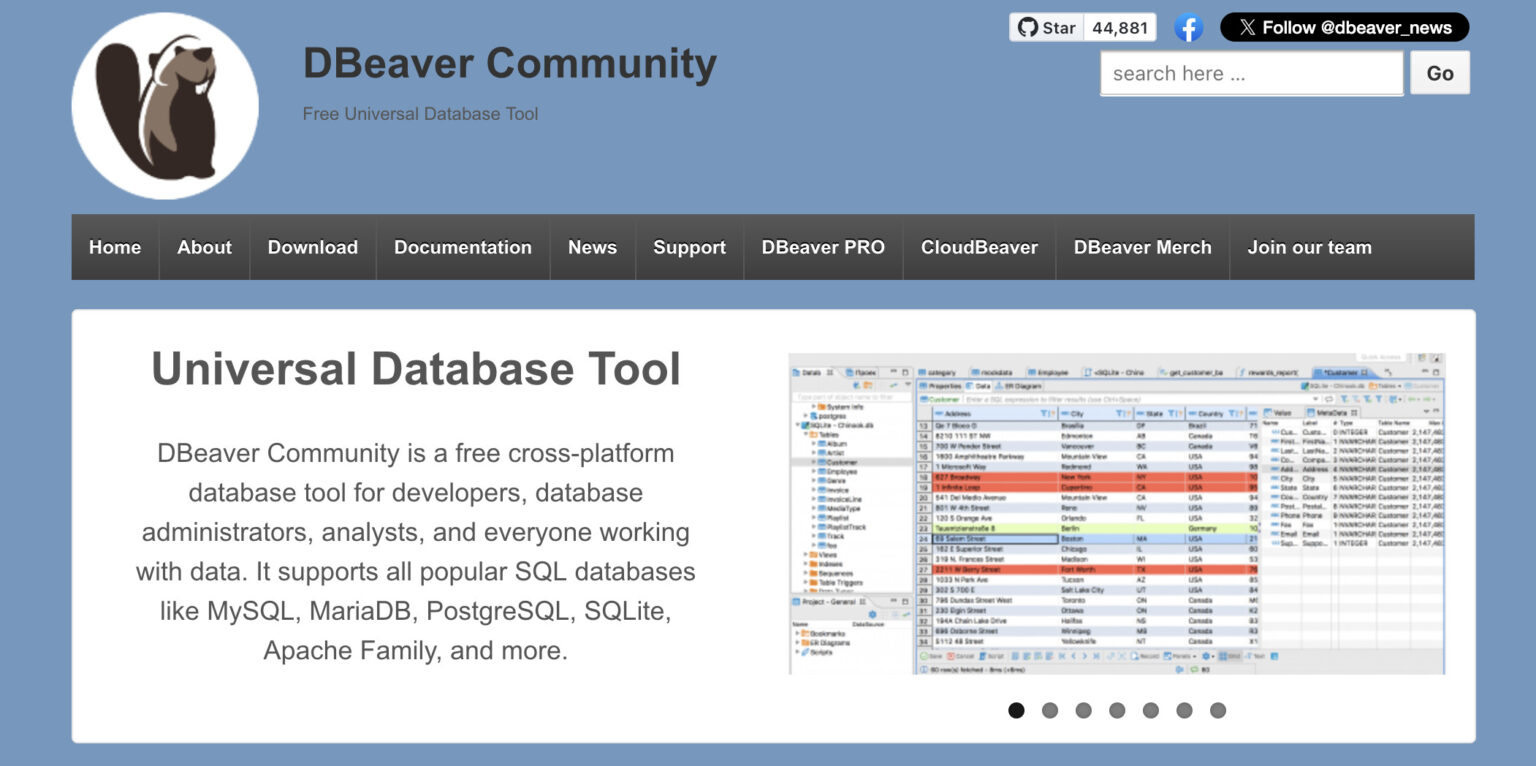
Task: Toggle the filter on the City column
Action: tap(1119, 415)
